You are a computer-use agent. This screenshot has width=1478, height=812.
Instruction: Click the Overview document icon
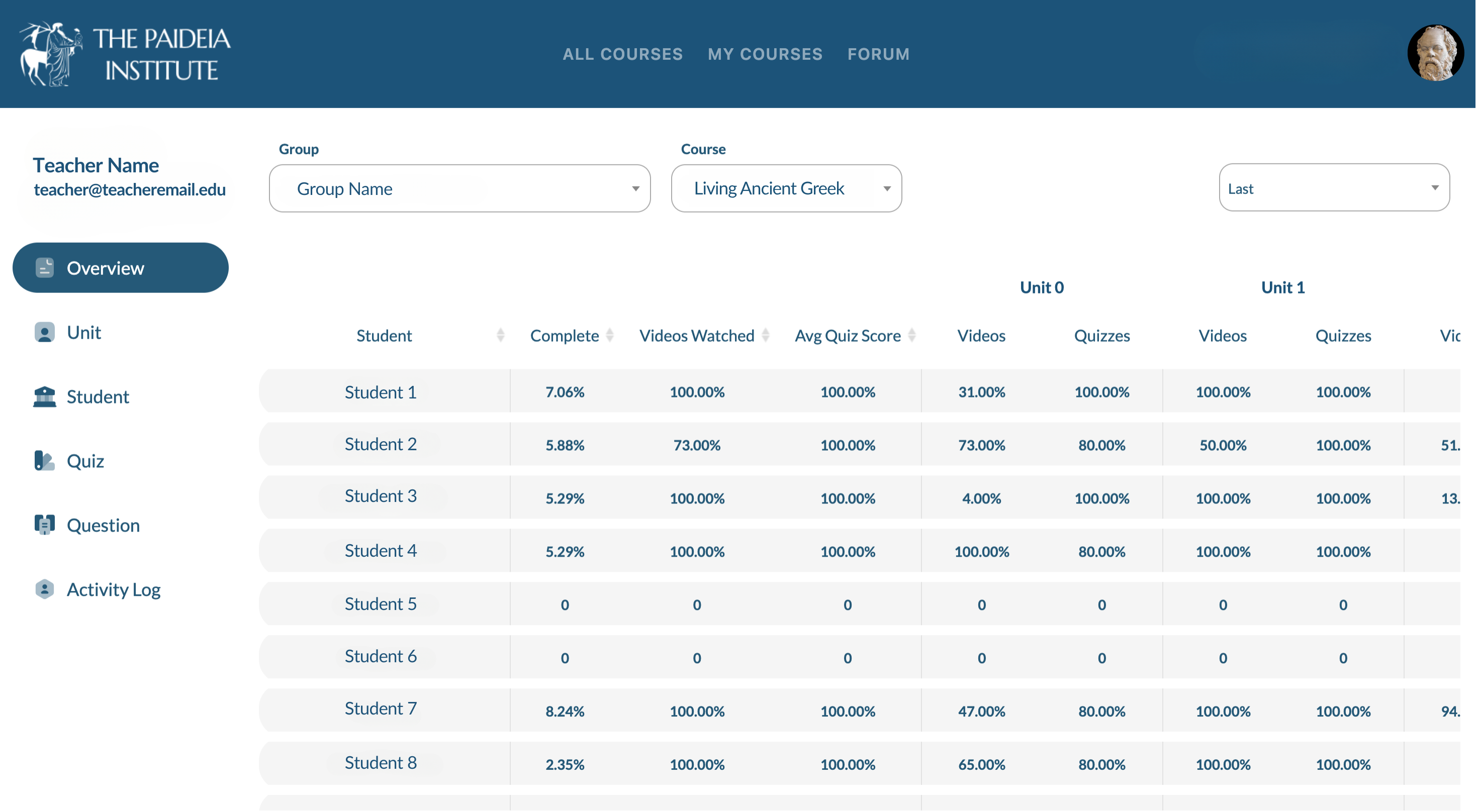(44, 268)
